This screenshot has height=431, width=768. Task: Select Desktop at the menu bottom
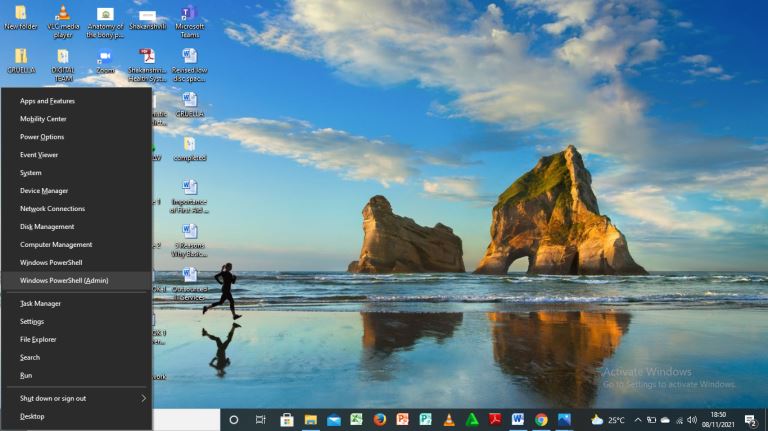click(x=76, y=416)
